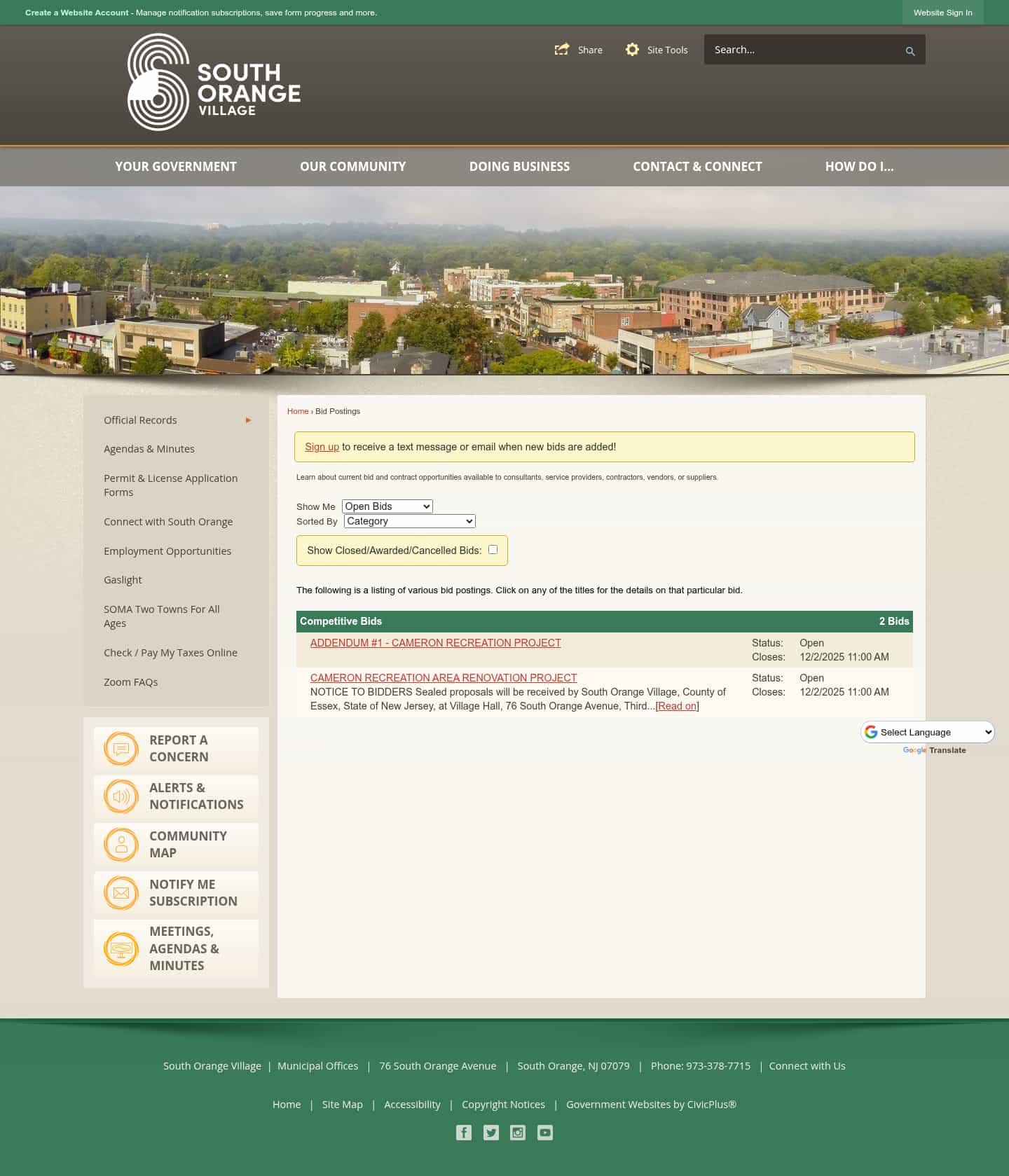
Task: Open the footer Accessibility link
Action: 412,1105
